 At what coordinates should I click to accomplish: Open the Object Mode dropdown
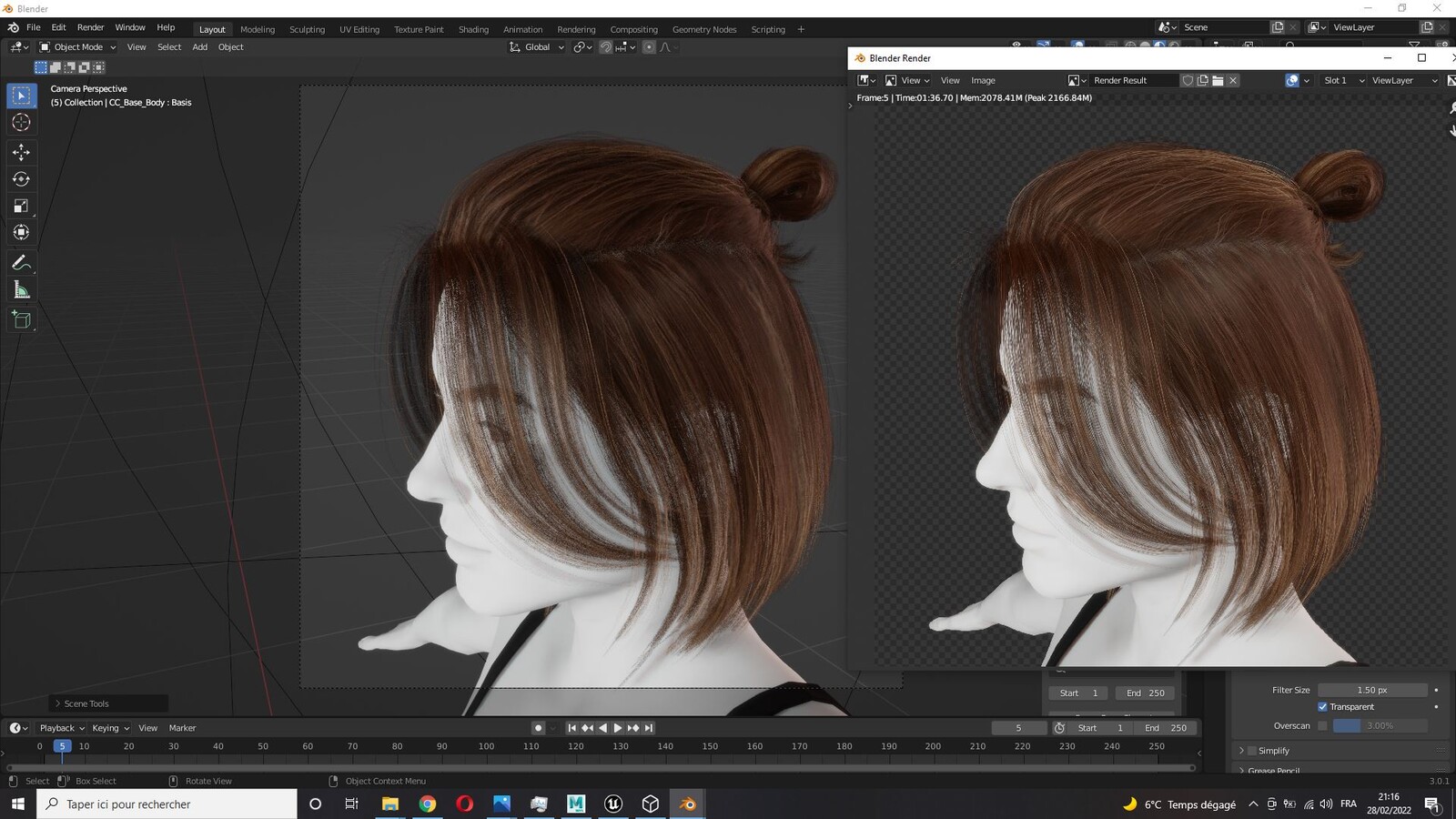pyautogui.click(x=78, y=47)
